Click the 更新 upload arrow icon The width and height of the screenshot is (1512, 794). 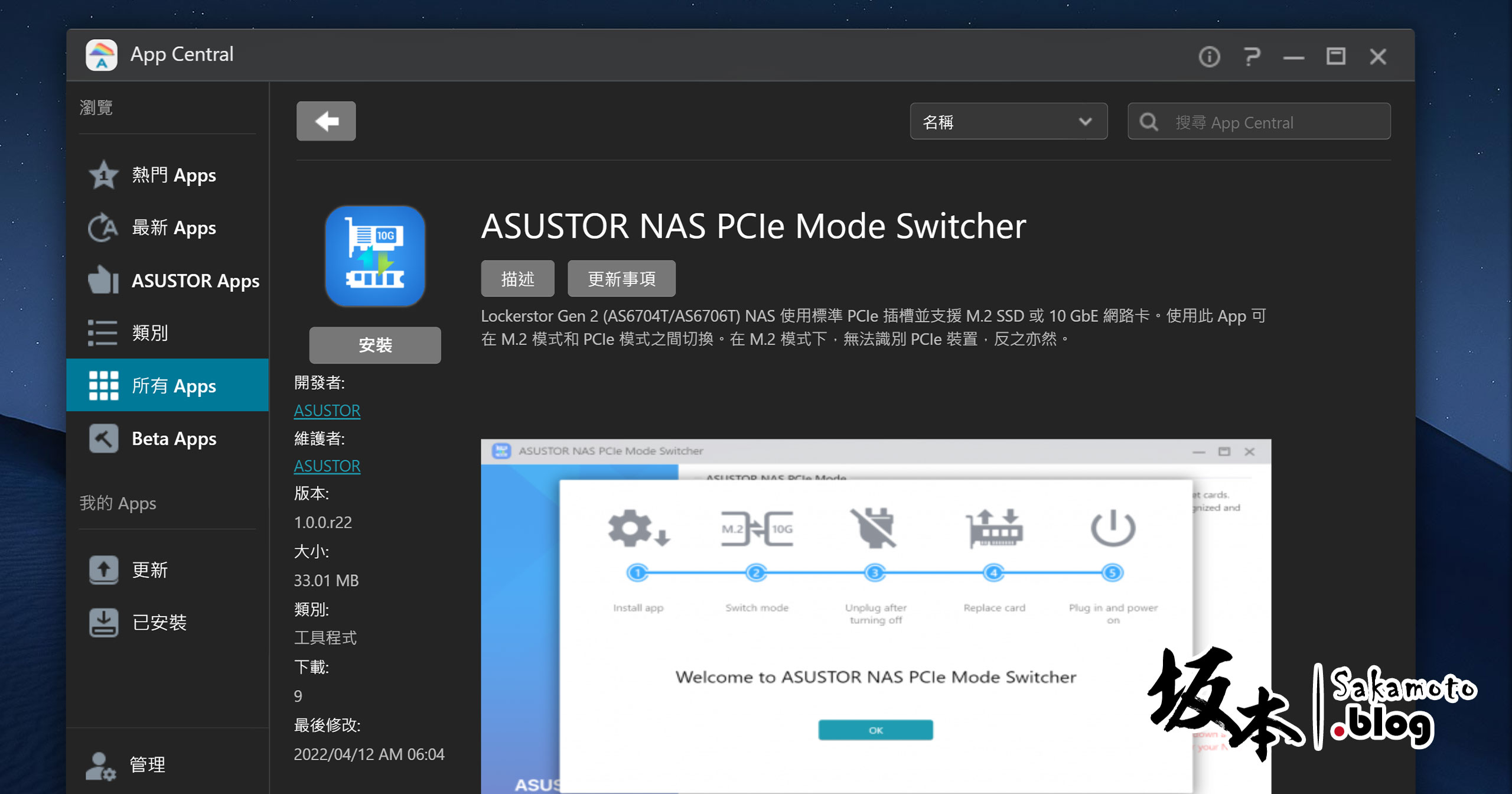(103, 570)
